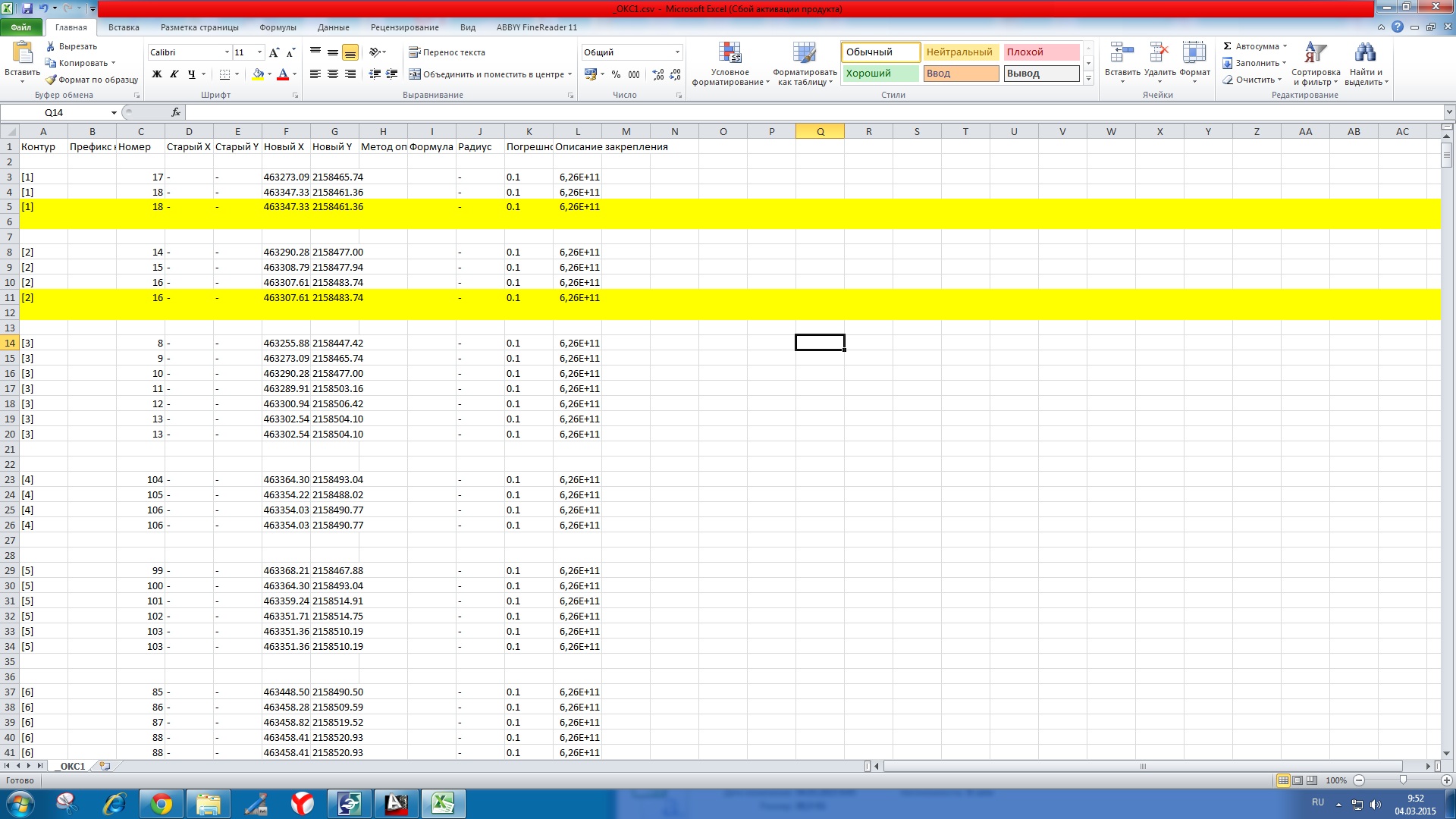Open Sort and Filter tool
Viewport: 1456px width, 819px height.
1316,64
